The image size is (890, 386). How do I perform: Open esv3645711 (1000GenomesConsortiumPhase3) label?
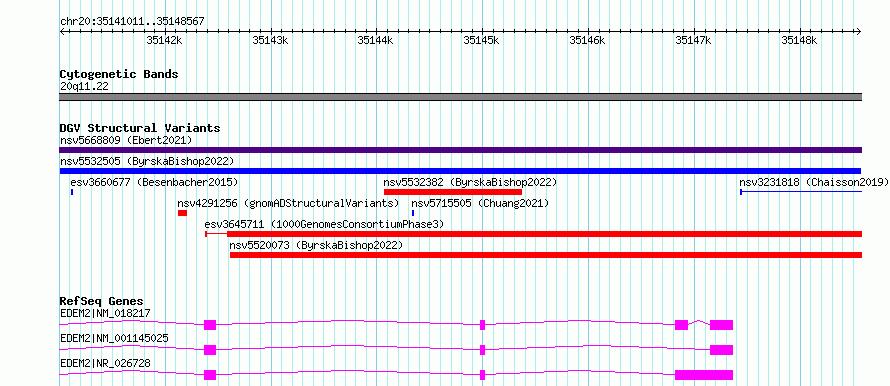tap(324, 224)
